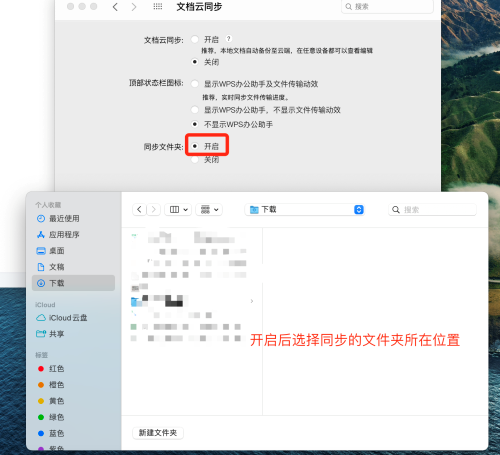Image resolution: width=500 pixels, height=455 pixels.
Task: Click the file dialog 搜索 field
Action: 432,210
